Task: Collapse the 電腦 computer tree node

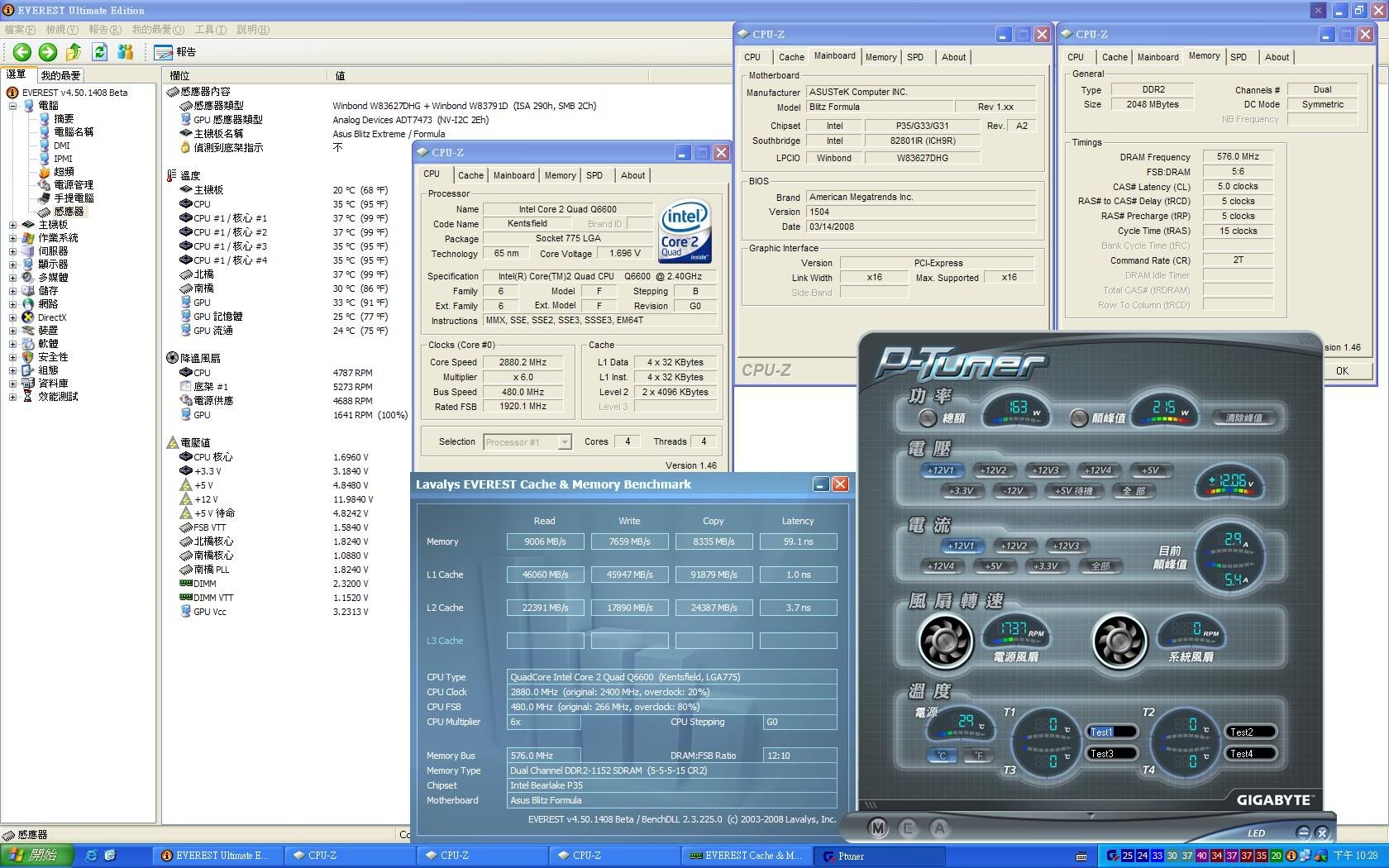Action: pyautogui.click(x=12, y=106)
